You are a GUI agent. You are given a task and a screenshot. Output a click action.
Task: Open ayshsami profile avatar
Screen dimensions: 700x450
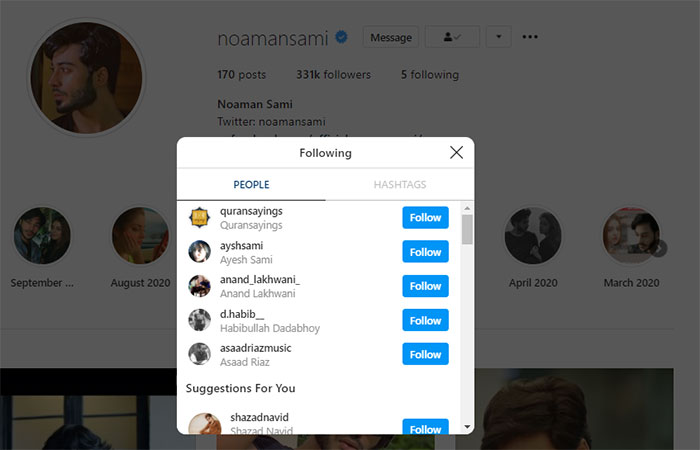(x=200, y=252)
